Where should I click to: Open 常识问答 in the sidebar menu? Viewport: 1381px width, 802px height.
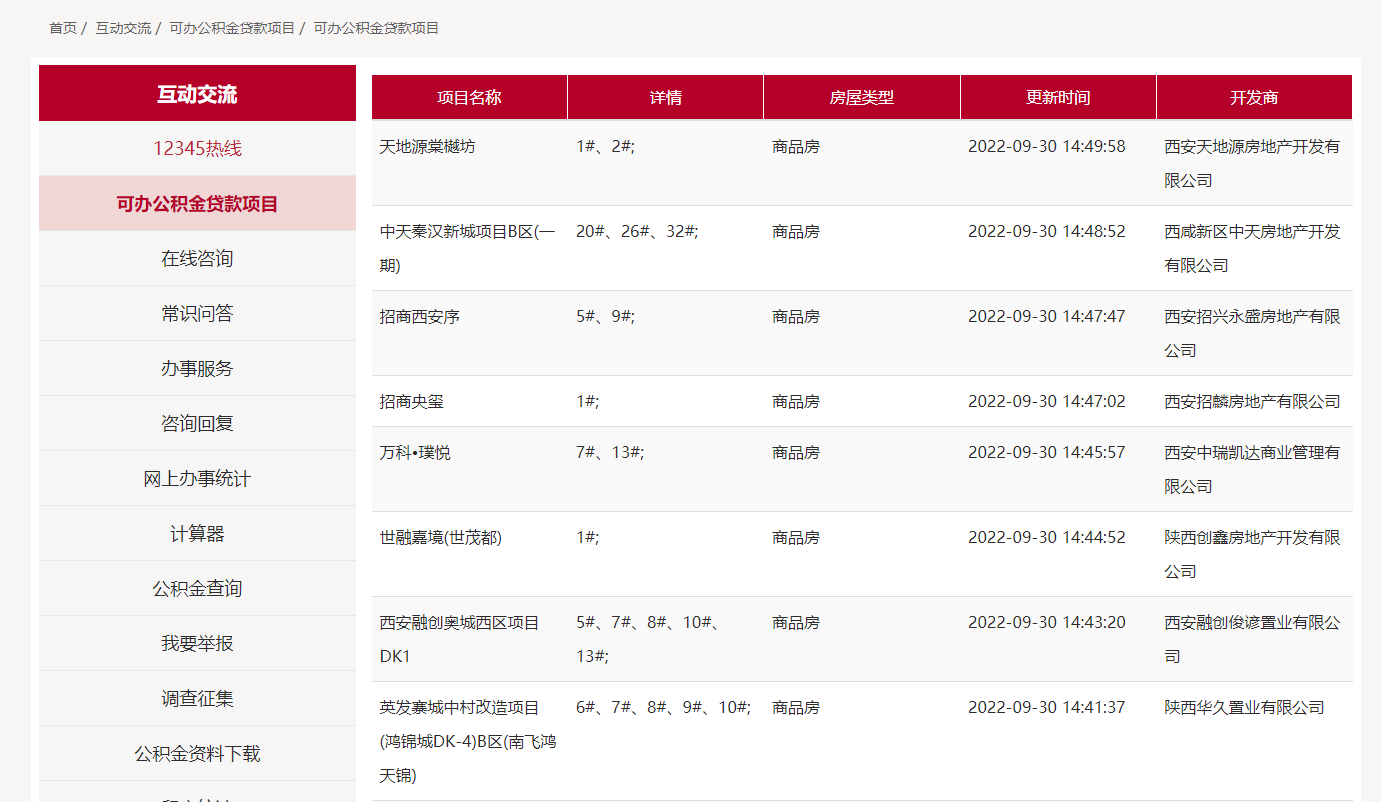197,314
